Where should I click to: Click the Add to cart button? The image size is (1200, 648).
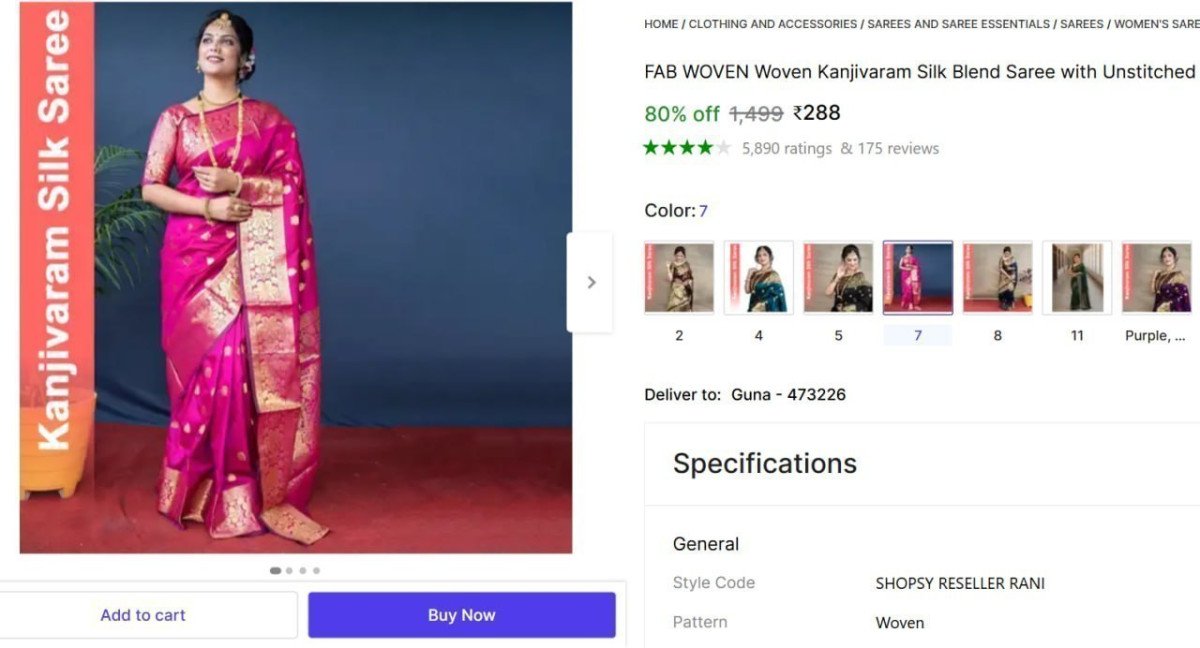pyautogui.click(x=143, y=614)
